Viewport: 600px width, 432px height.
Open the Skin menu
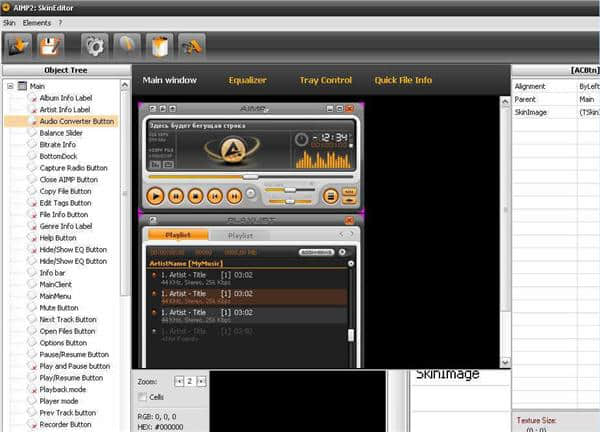[9, 21]
